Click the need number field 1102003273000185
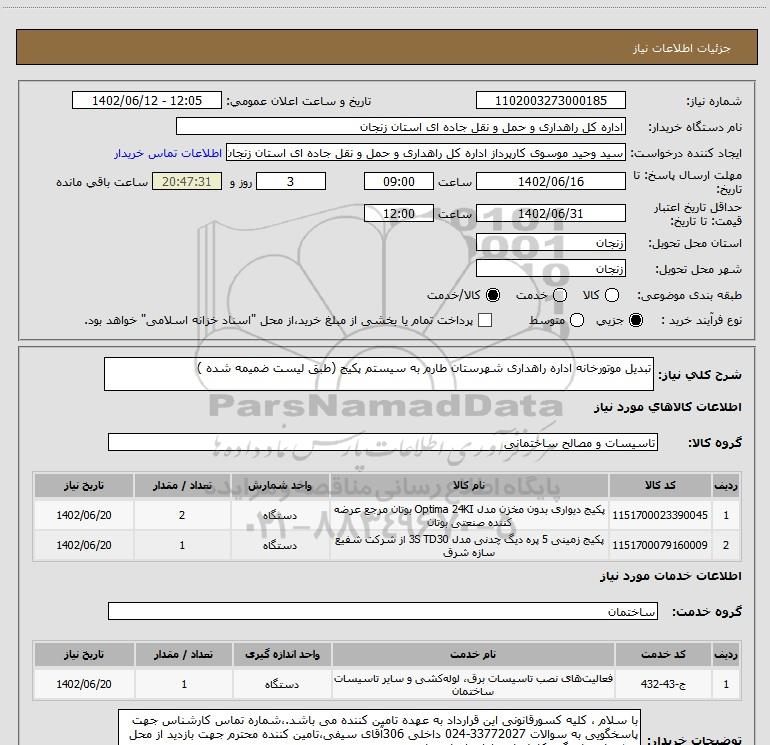The width and height of the screenshot is (770, 745). pyautogui.click(x=550, y=100)
